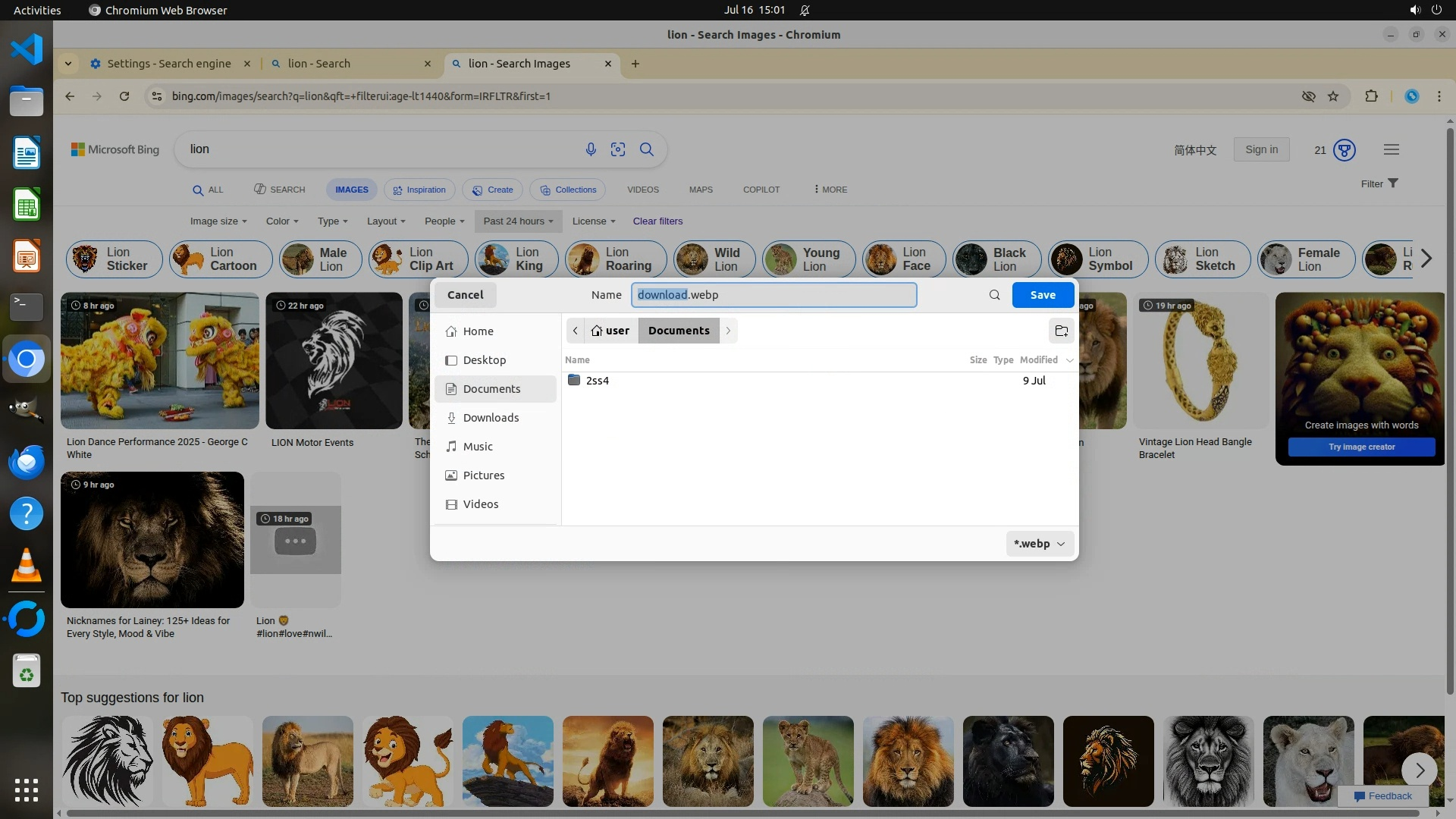1456x819 pixels.
Task: Bookmark this page with star icon
Action: pyautogui.click(x=1333, y=96)
